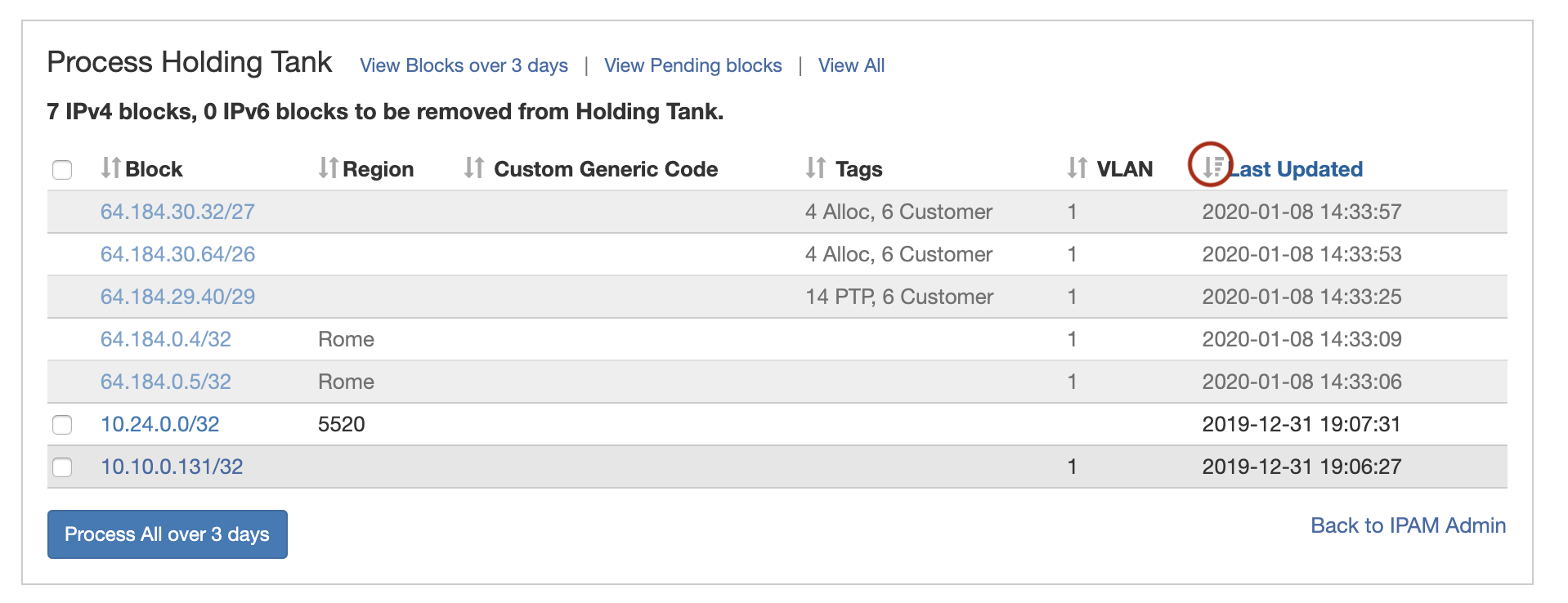Click the sort icon beside VLAN column

1077,168
